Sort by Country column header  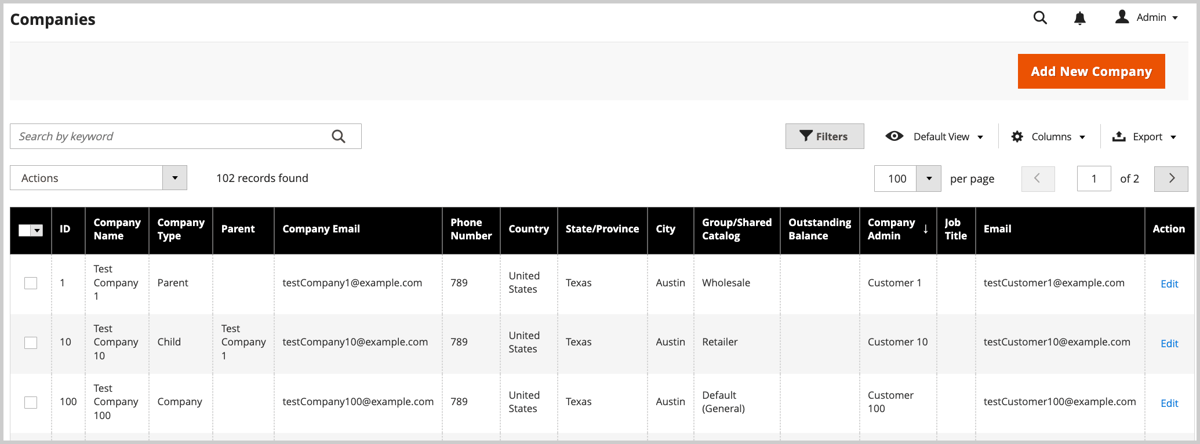pyautogui.click(x=528, y=229)
